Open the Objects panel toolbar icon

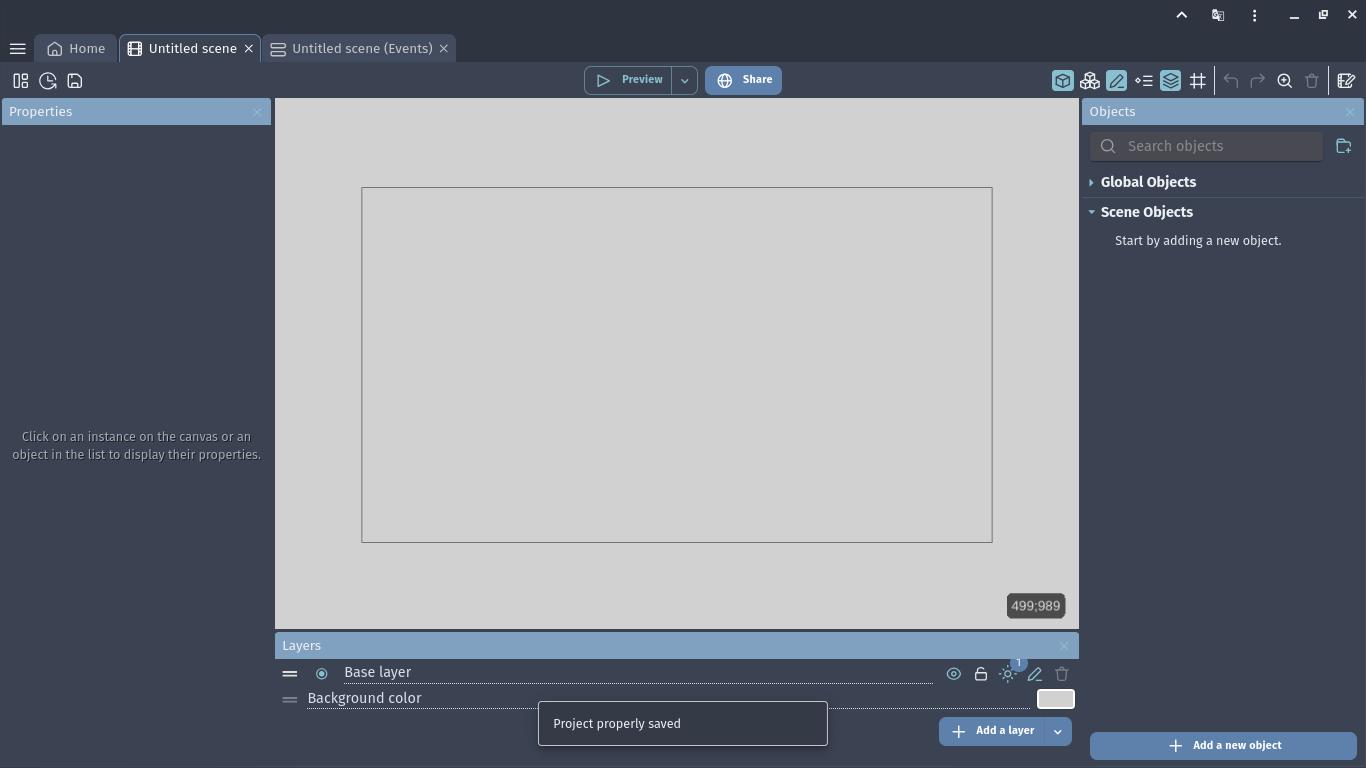[x=1062, y=80]
